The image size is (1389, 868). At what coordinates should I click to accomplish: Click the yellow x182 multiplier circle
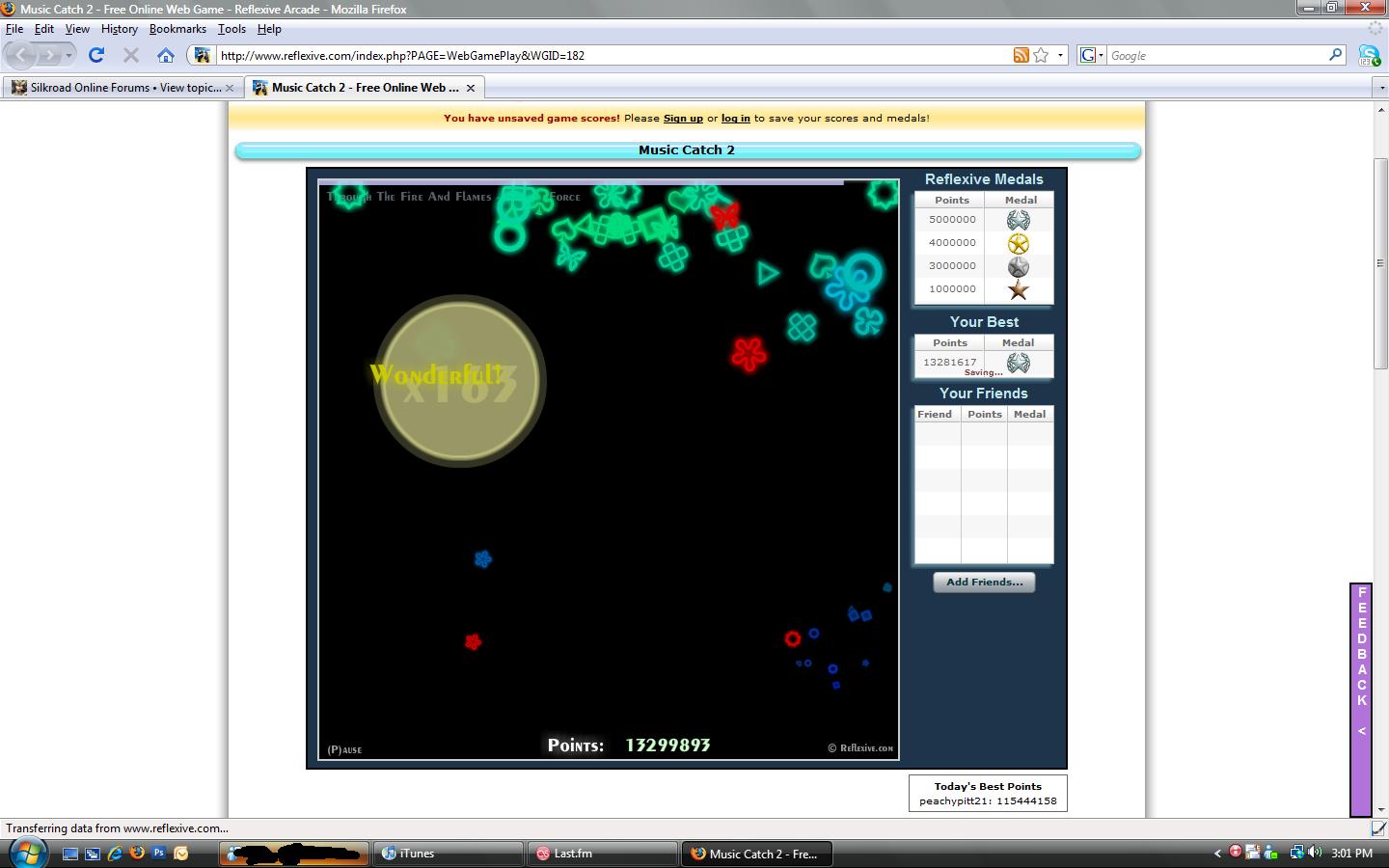click(x=460, y=380)
